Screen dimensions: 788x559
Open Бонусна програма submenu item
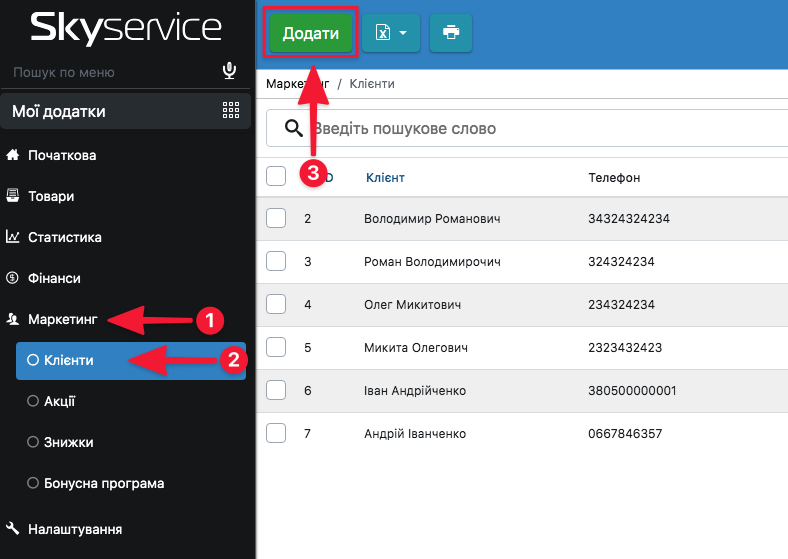pyautogui.click(x=104, y=484)
